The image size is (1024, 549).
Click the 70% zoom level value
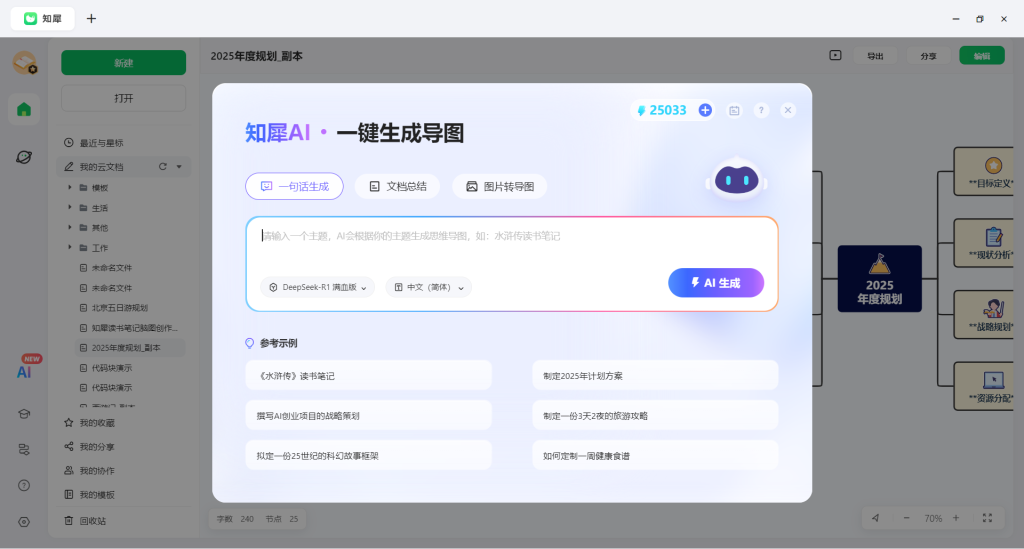(x=933, y=518)
